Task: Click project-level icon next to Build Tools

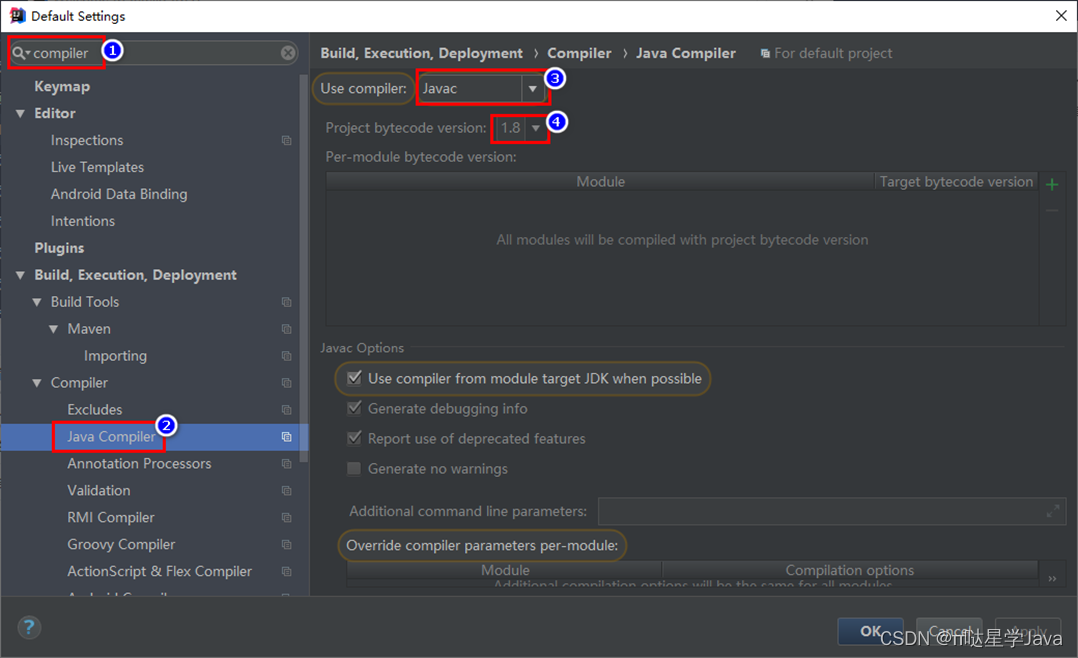Action: pos(287,302)
